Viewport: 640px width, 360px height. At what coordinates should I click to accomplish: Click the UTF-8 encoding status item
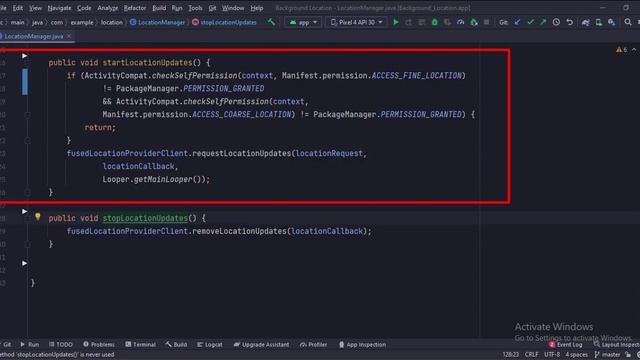[x=552, y=355]
